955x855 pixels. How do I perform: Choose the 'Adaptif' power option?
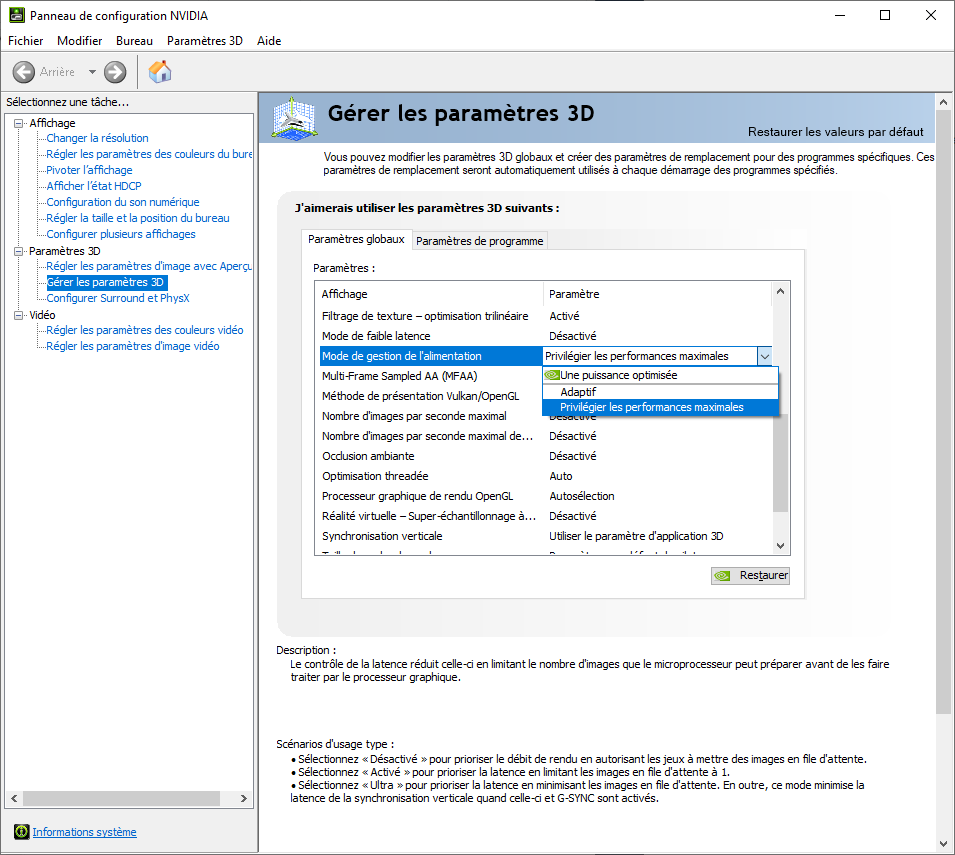point(660,392)
